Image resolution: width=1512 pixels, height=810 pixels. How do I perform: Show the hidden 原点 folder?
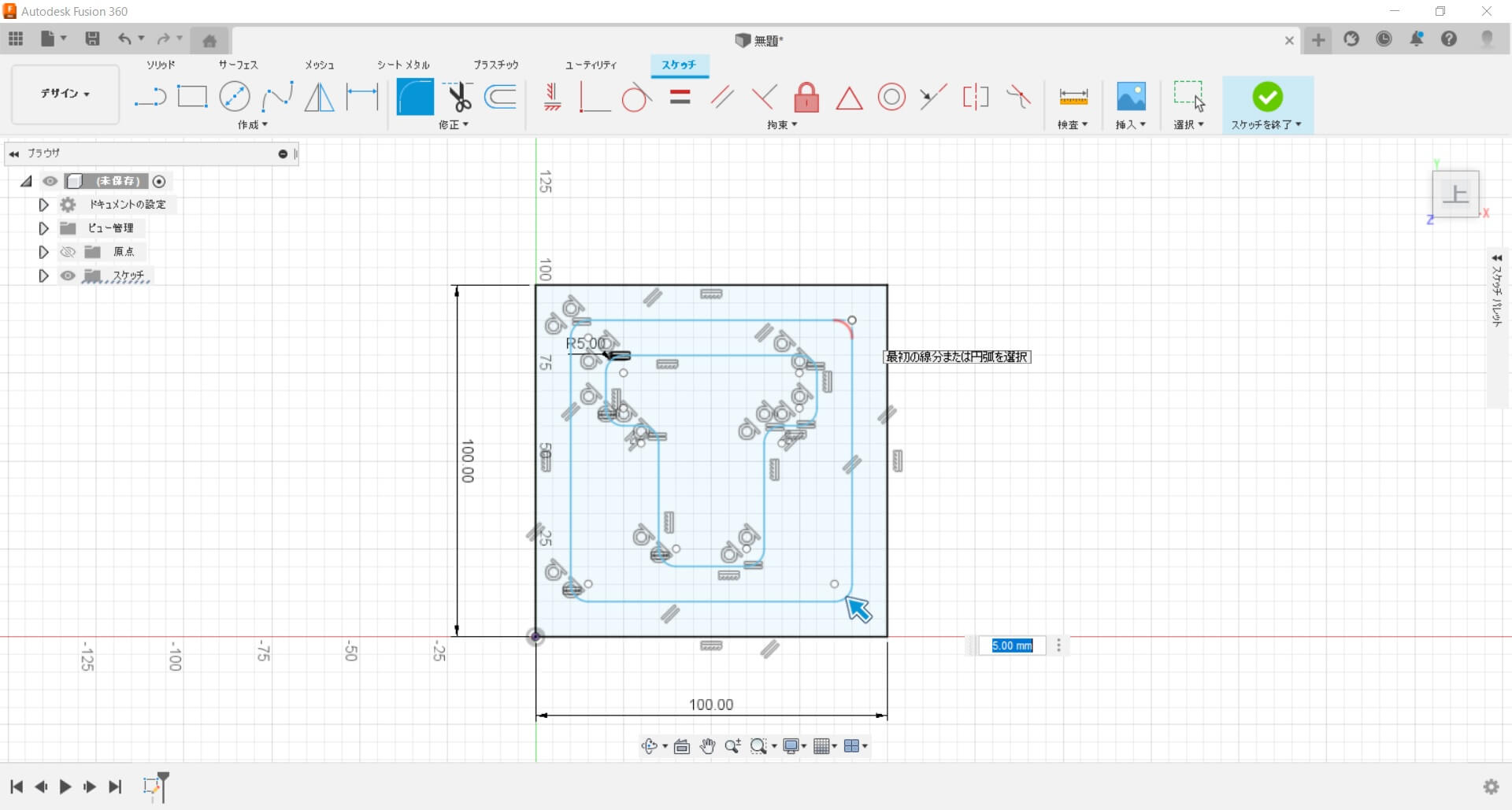[x=69, y=252]
